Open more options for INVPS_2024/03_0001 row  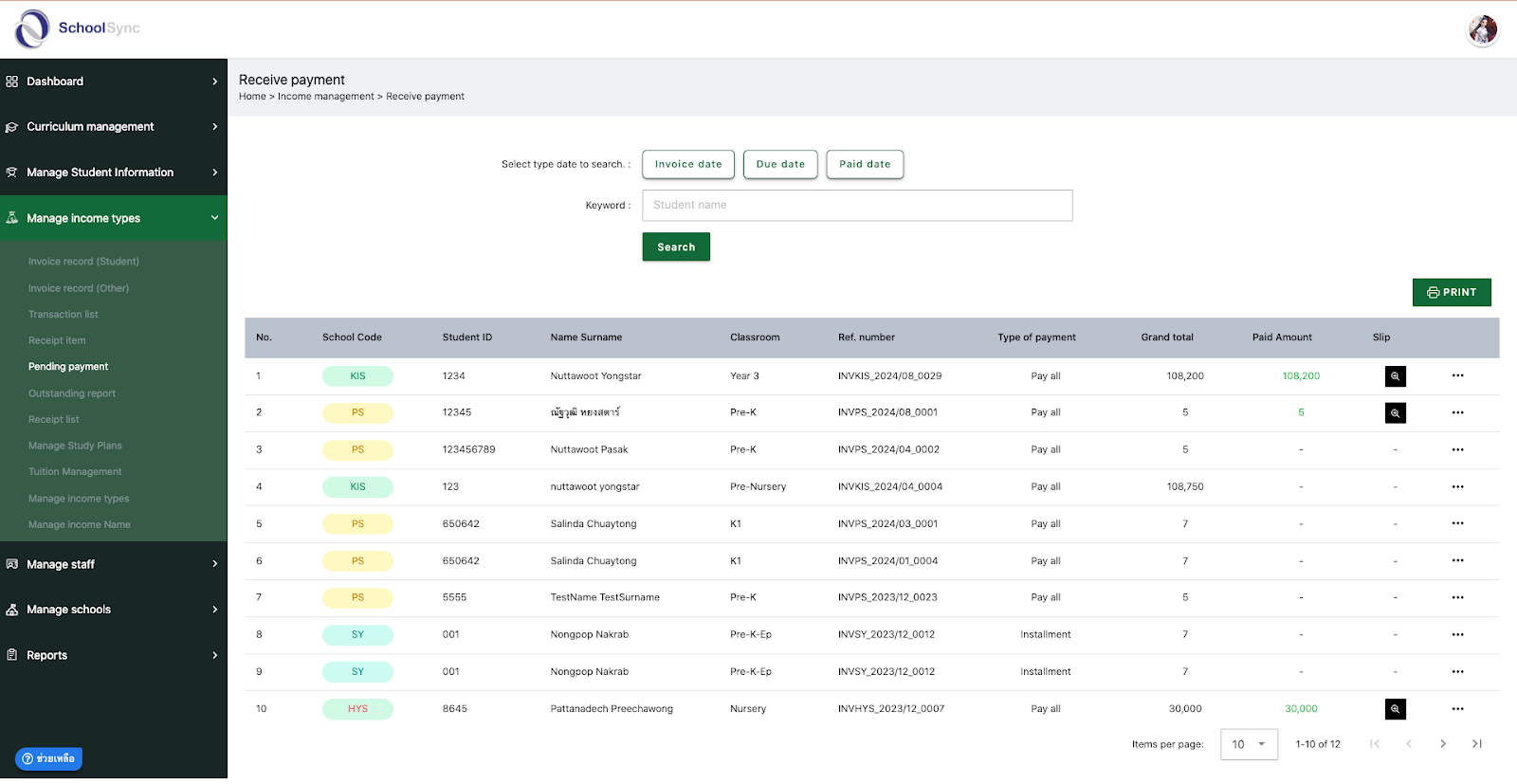pos(1457,523)
